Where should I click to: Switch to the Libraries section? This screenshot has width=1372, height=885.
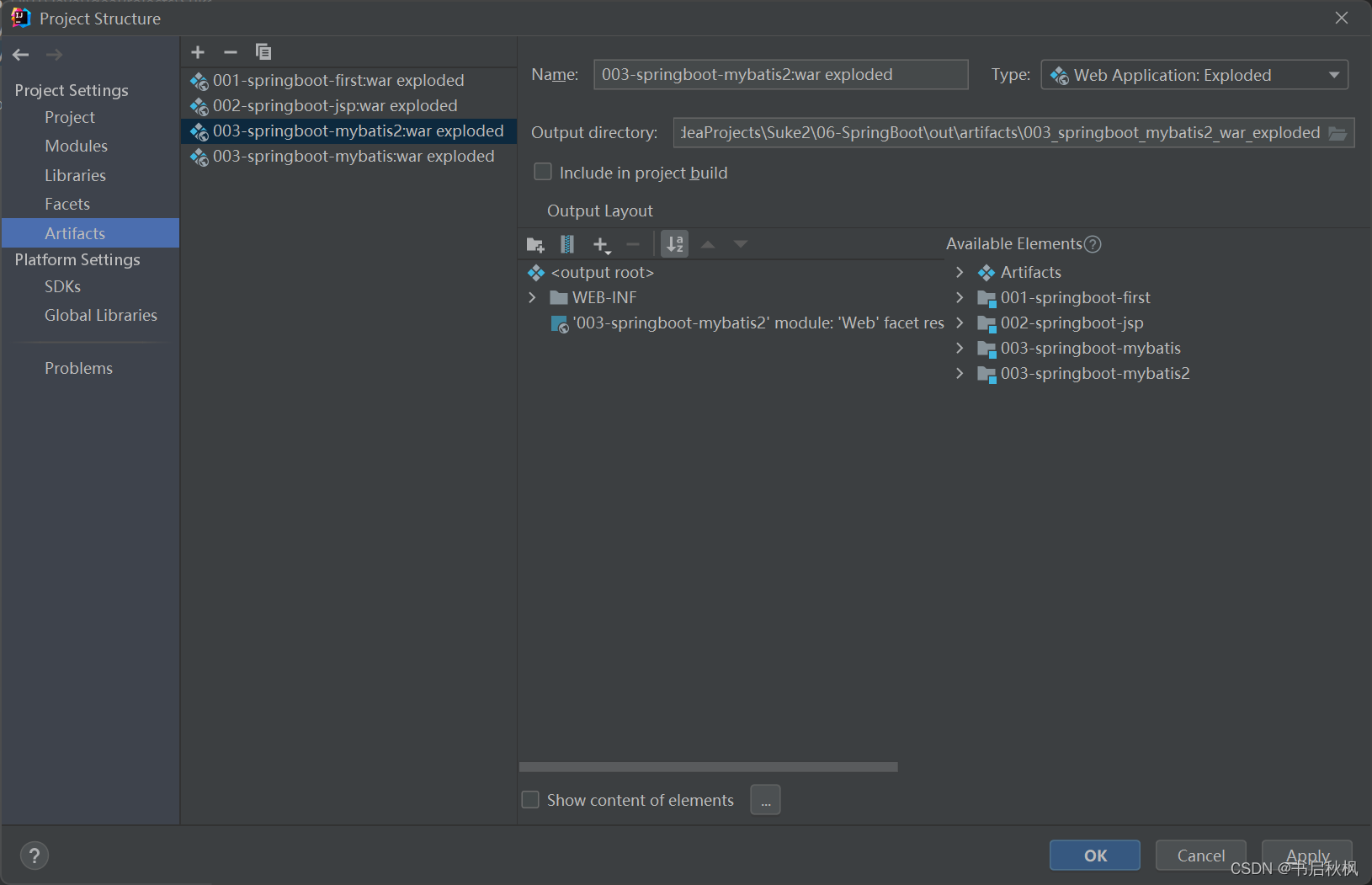(x=76, y=175)
